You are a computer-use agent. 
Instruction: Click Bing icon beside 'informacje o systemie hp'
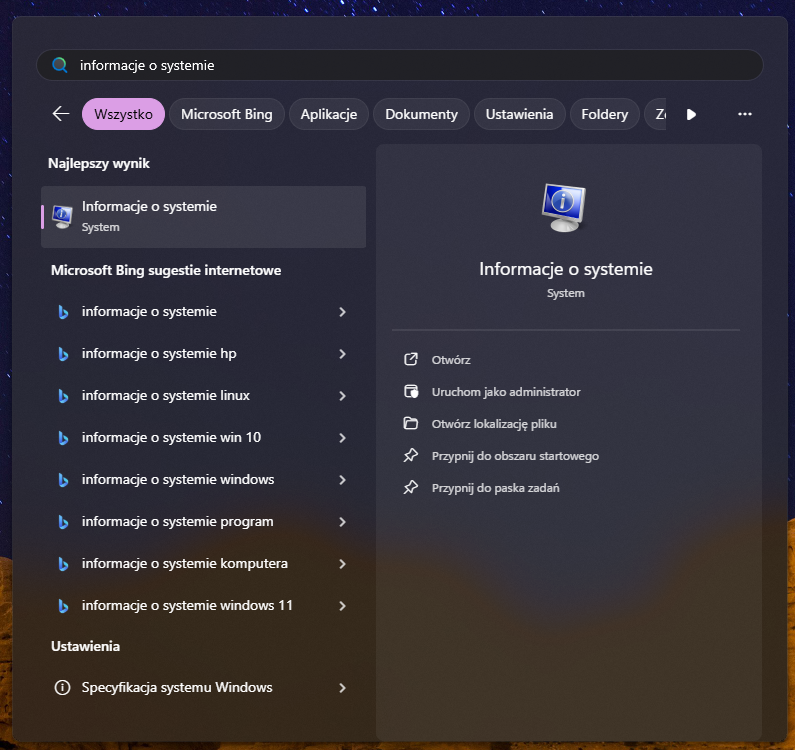pyautogui.click(x=63, y=354)
